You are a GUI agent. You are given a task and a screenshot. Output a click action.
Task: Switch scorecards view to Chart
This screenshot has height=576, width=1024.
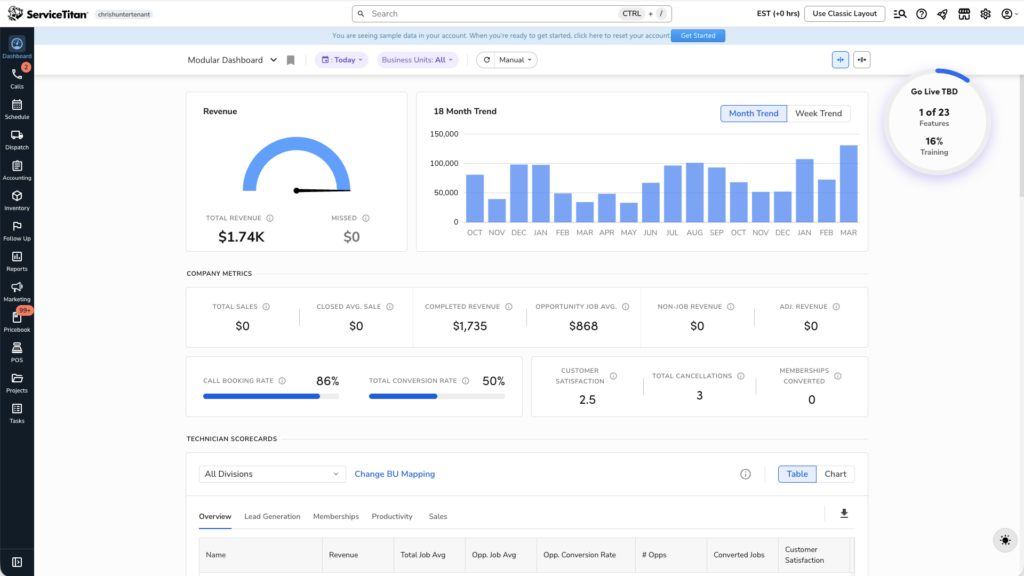click(835, 474)
